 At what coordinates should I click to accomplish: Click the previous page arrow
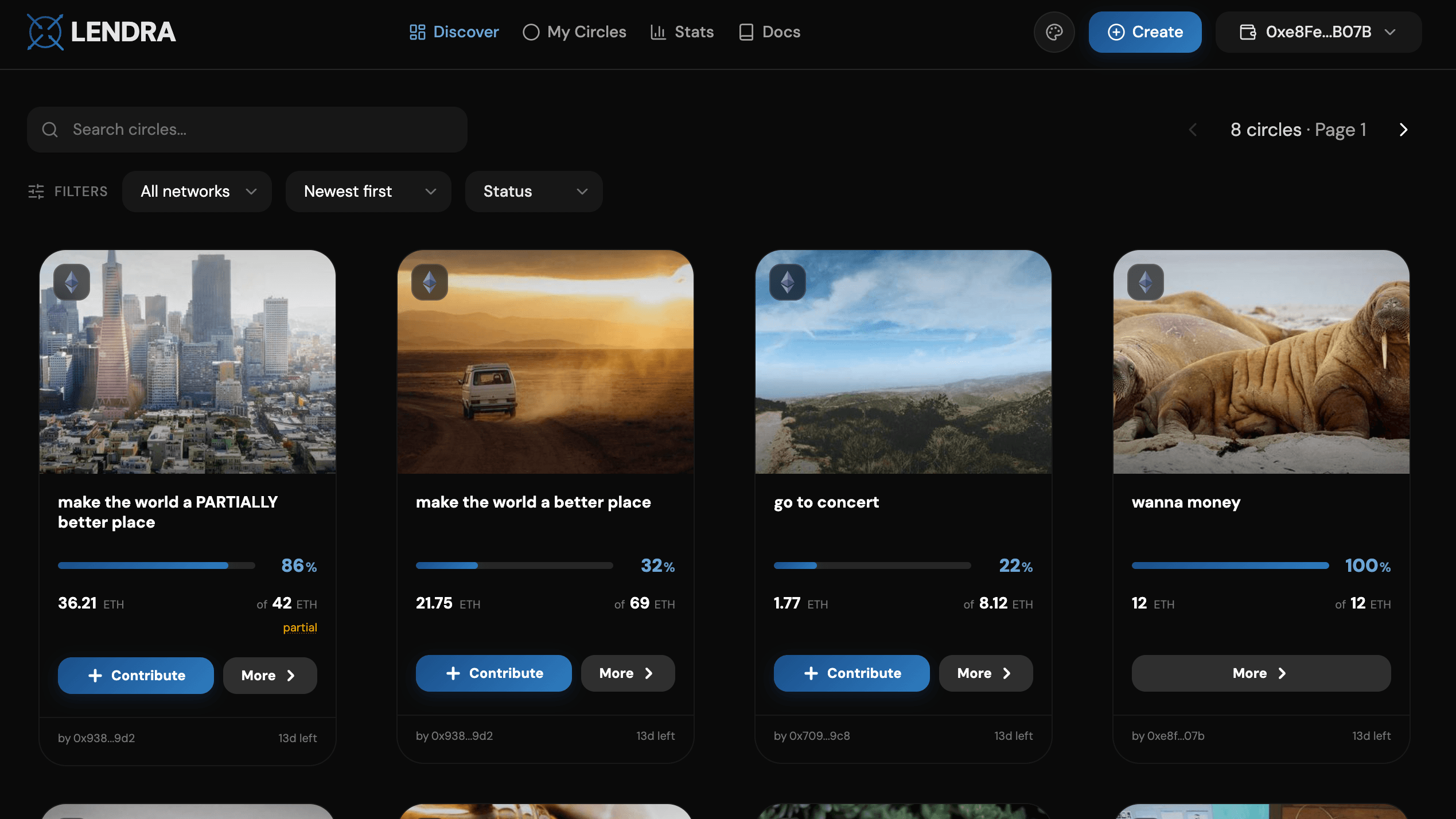coord(1193,130)
